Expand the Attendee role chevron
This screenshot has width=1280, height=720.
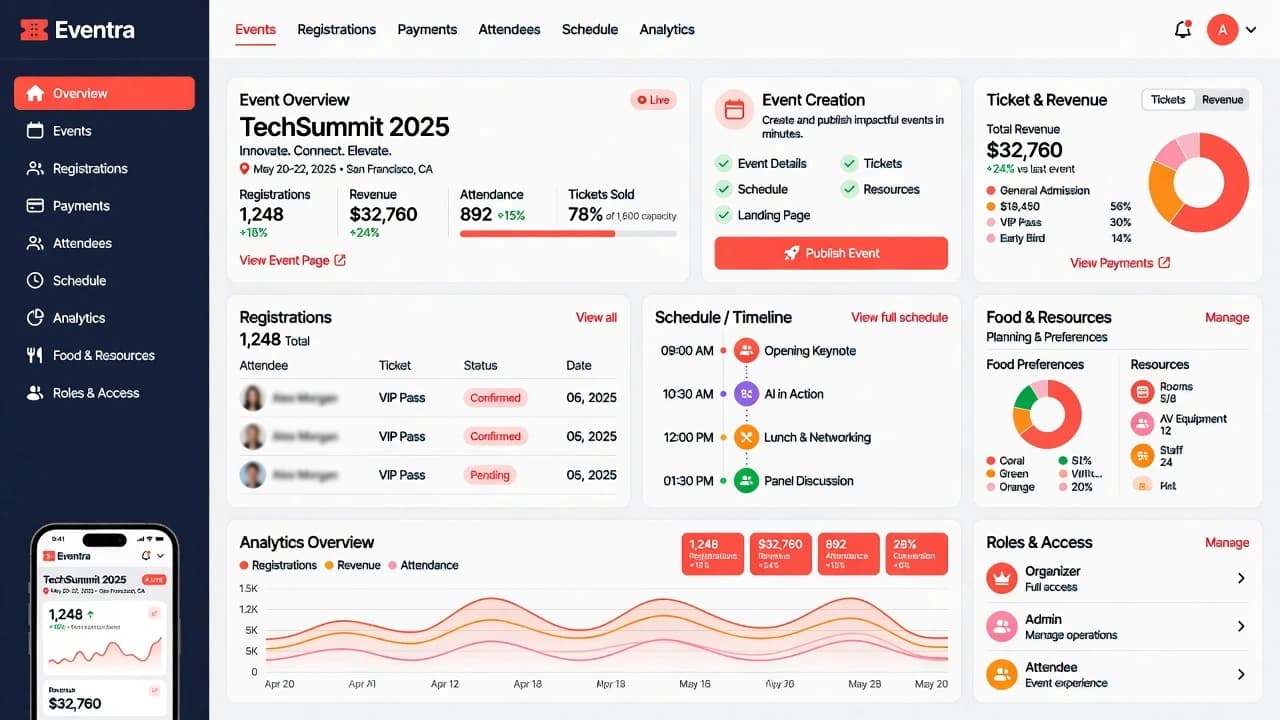coord(1241,674)
